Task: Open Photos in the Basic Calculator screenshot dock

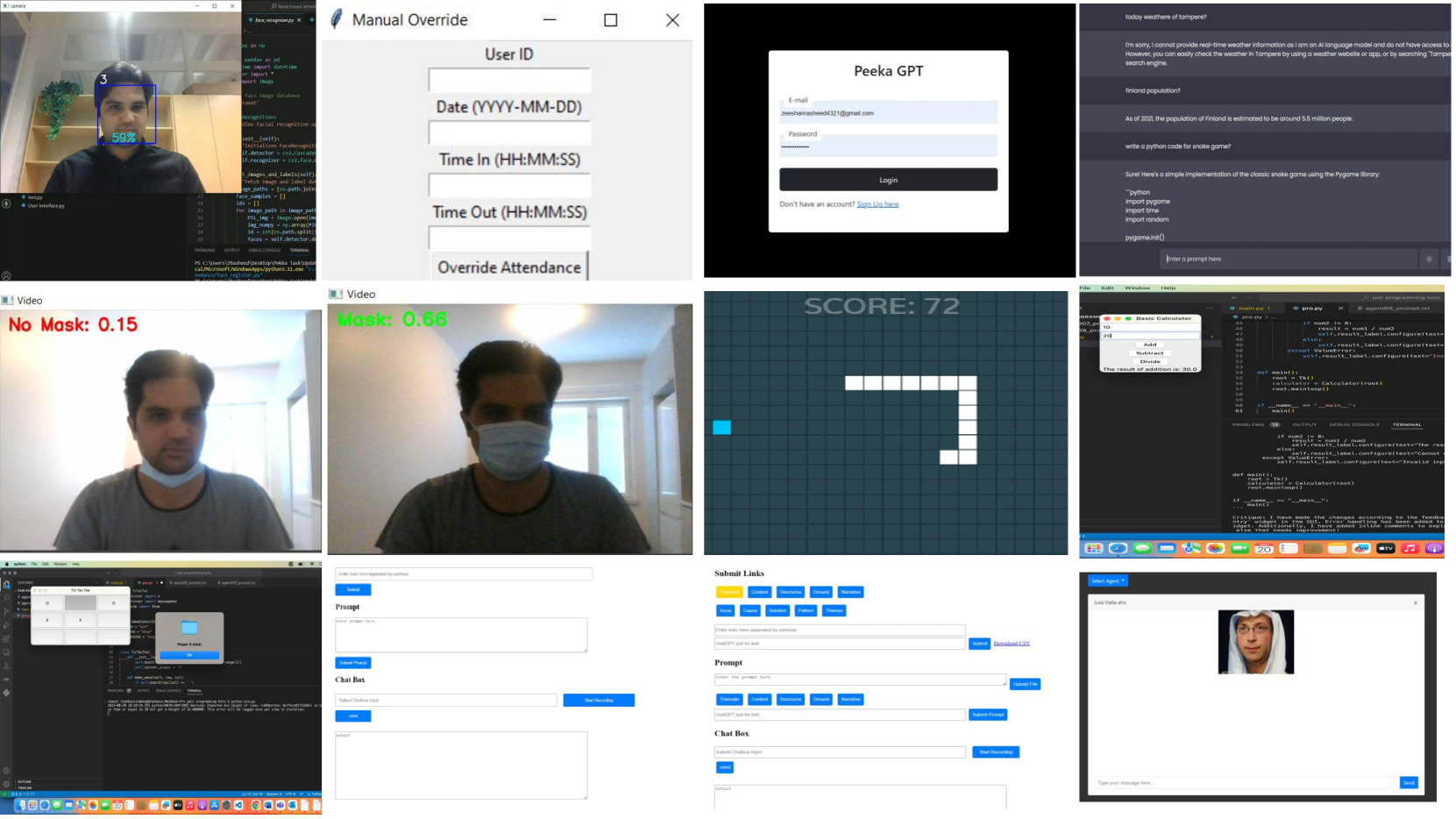Action: click(x=1215, y=549)
